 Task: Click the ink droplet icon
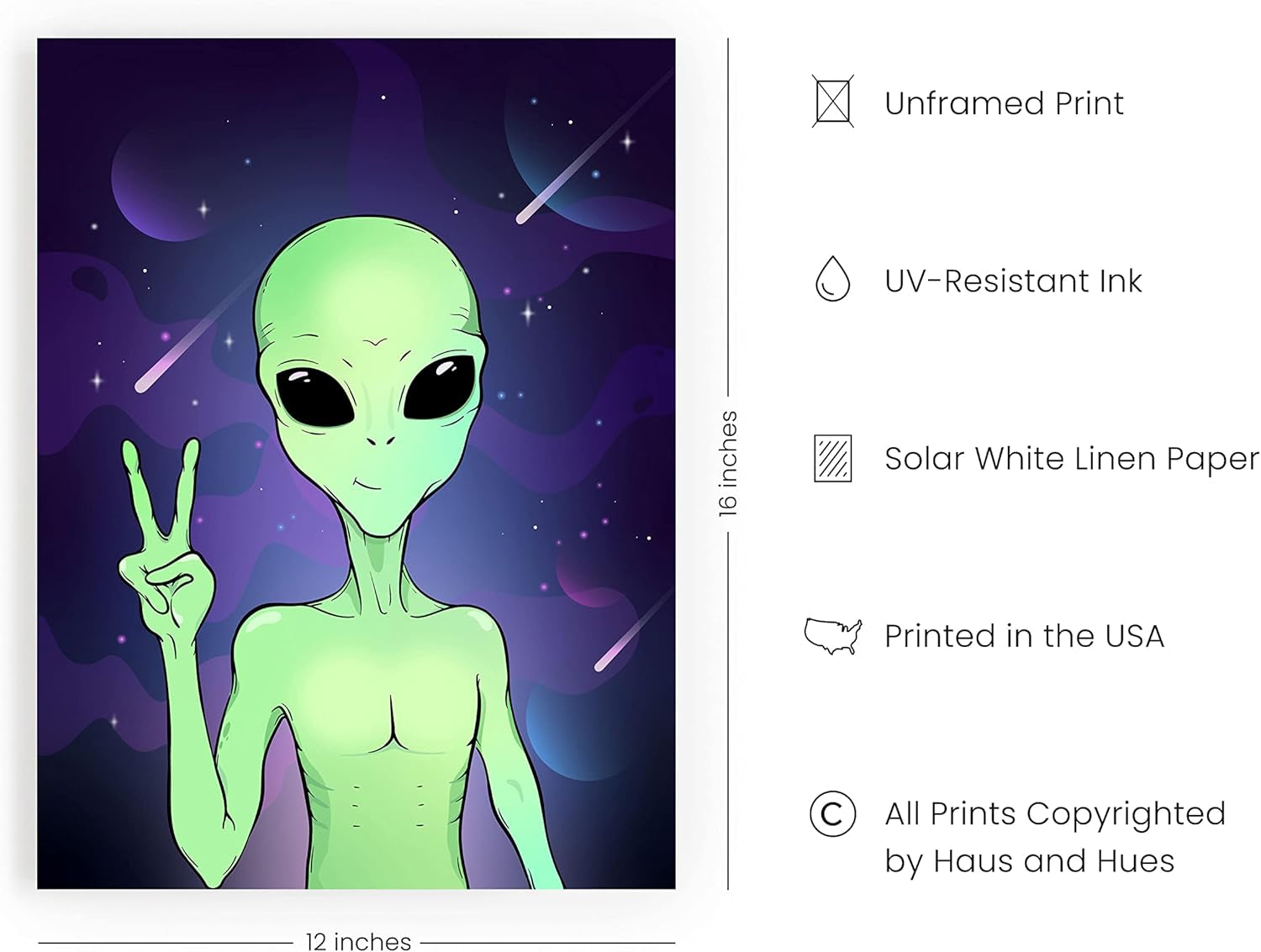pos(832,279)
